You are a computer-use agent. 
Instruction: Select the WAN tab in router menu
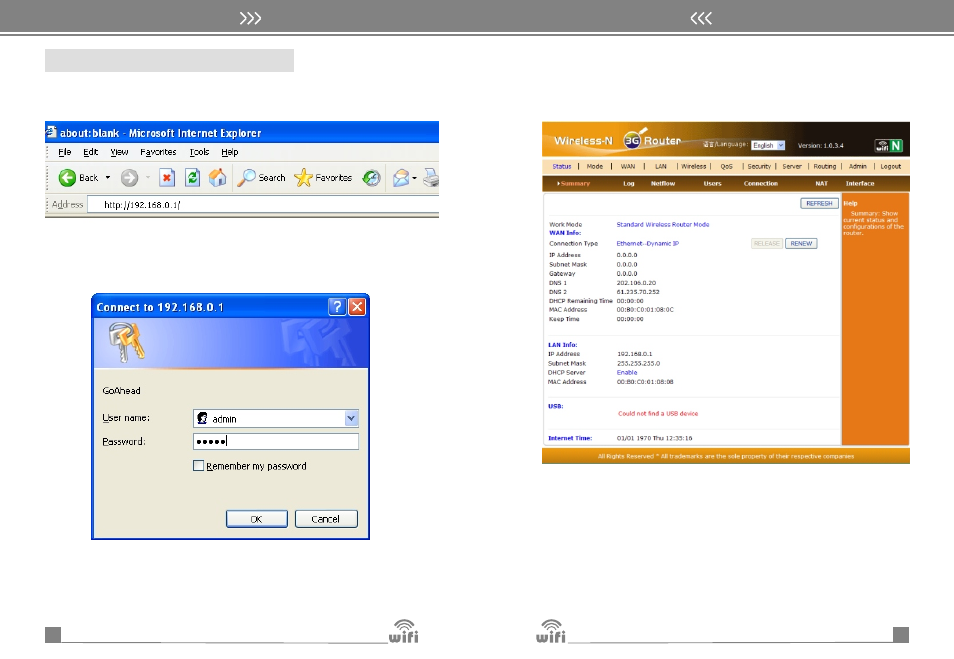pos(628,166)
